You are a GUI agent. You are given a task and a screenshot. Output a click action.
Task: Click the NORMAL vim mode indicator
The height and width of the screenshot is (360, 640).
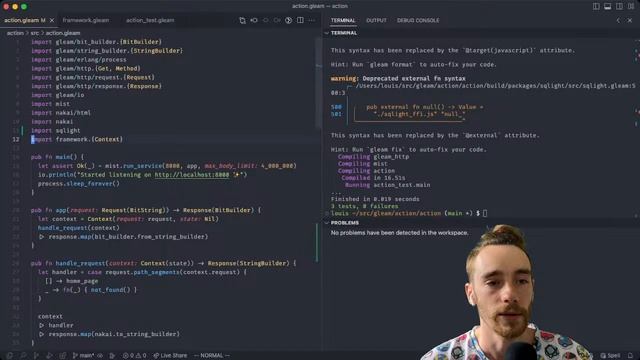211,356
